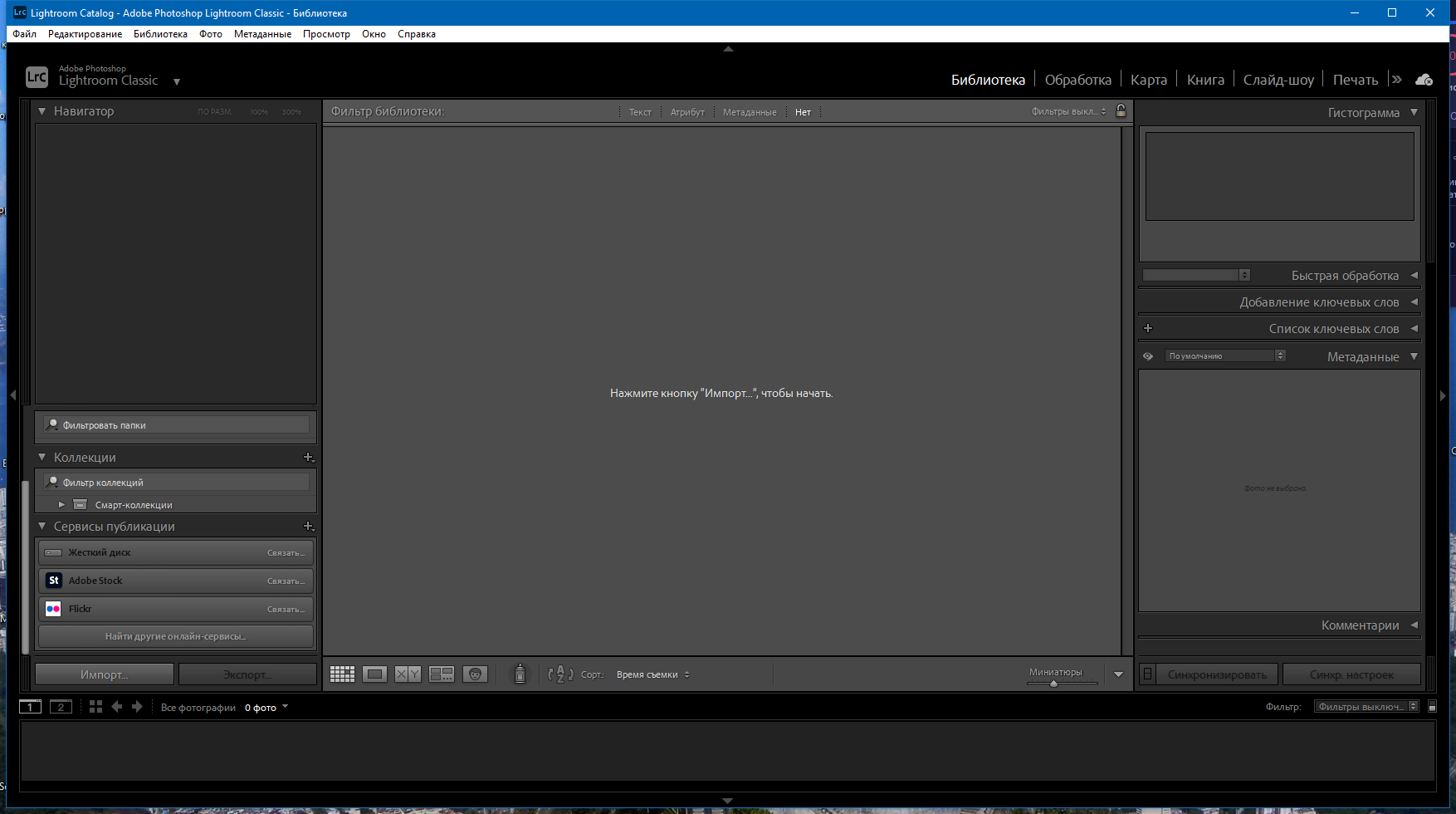Open the cloud sync status icon
The height and width of the screenshot is (814, 1456).
pyautogui.click(x=1424, y=80)
